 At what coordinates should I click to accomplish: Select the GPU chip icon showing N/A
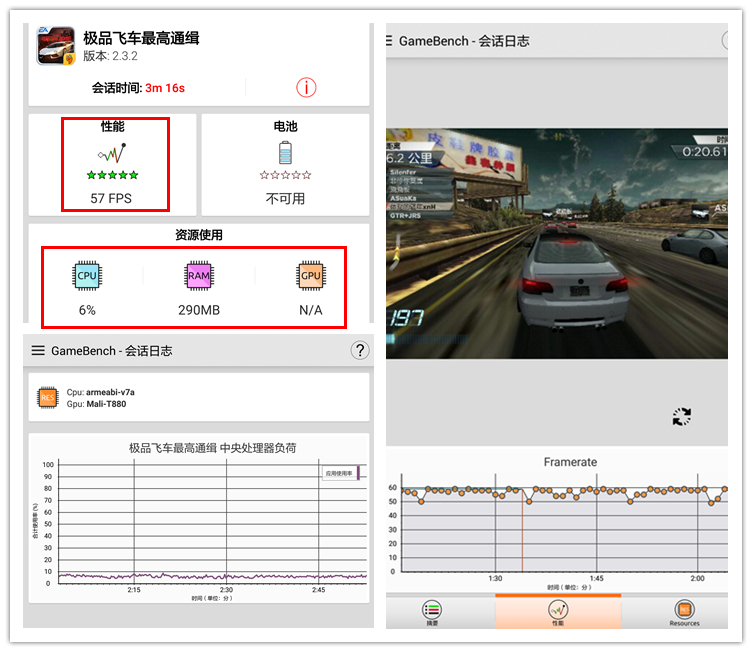[x=311, y=276]
